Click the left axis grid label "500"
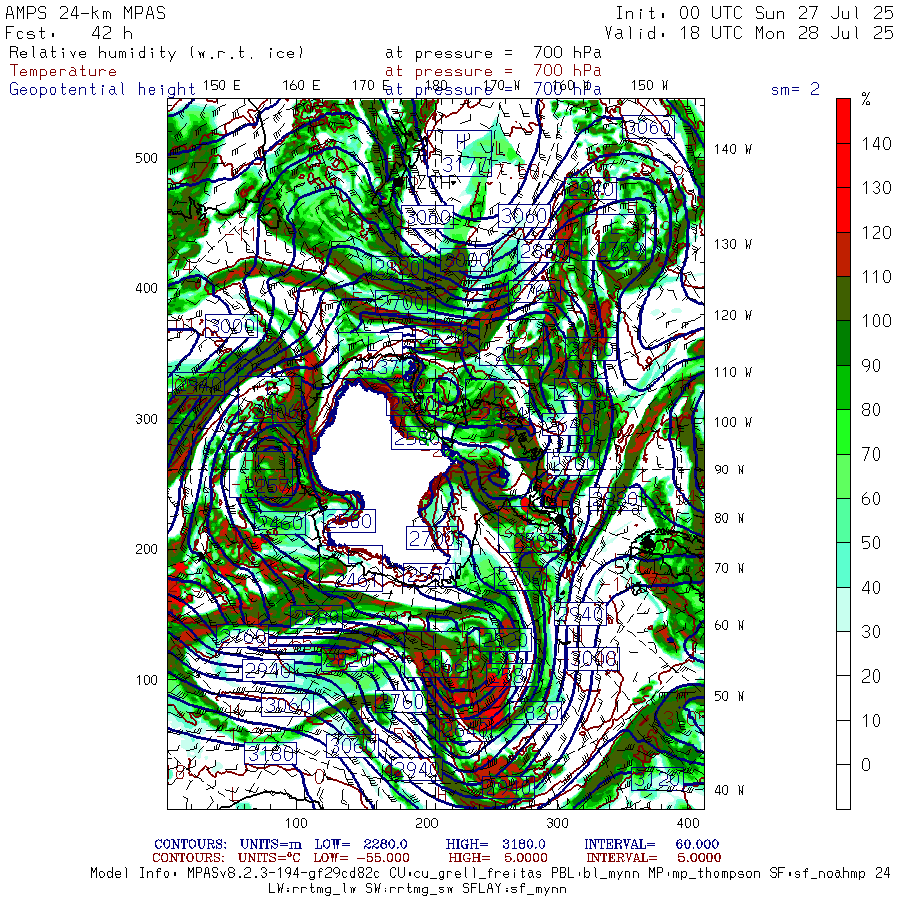This screenshot has height=900, width=900. click(146, 158)
